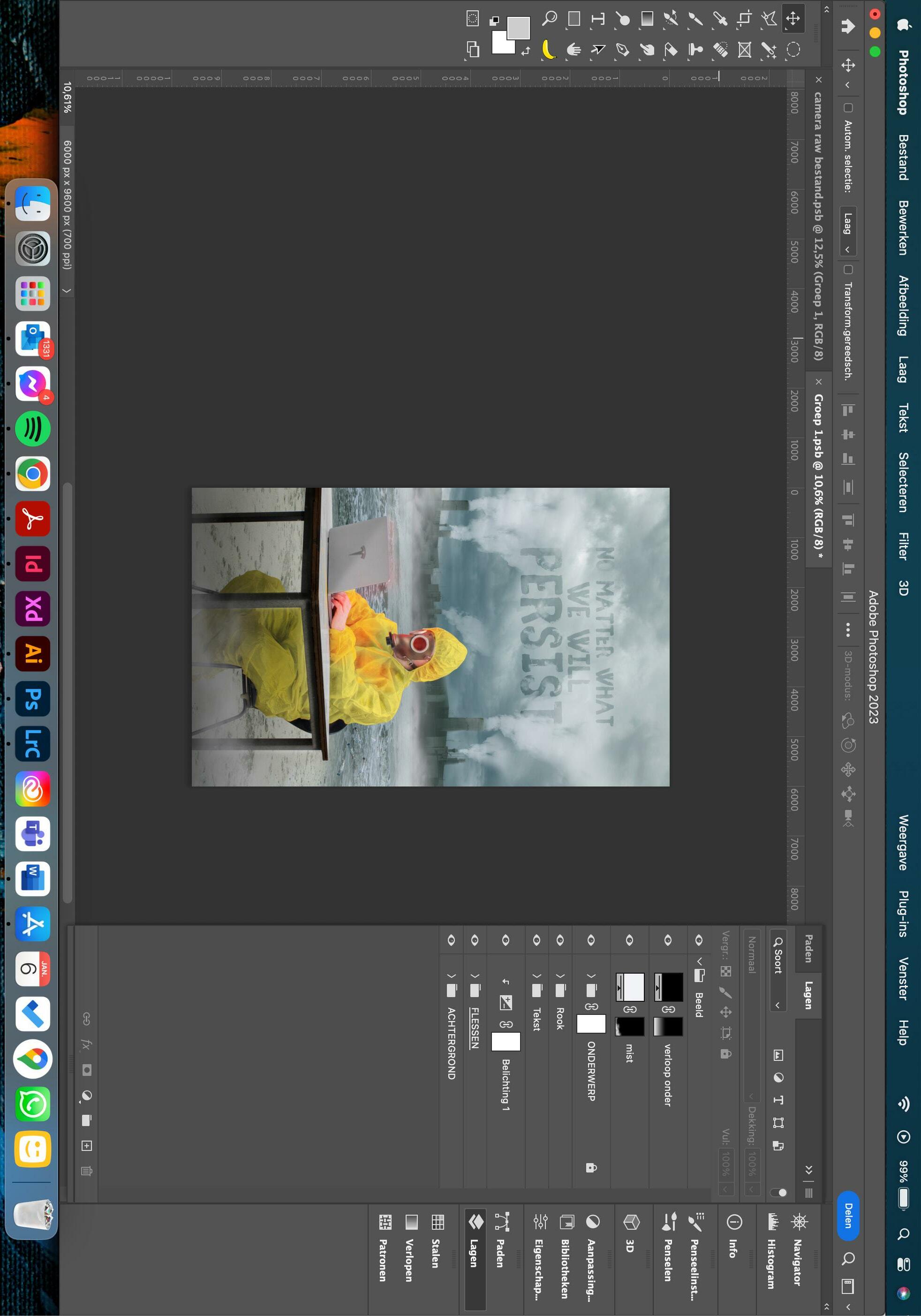This screenshot has width=921, height=1316.
Task: Select the Gradient tool in toolbar
Action: pos(647,18)
